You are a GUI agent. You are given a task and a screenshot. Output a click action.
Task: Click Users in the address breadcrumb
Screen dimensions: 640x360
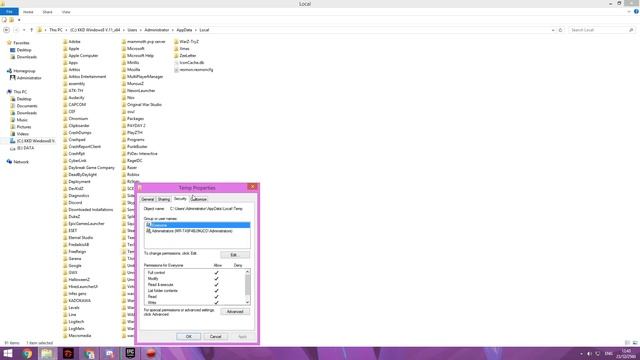point(132,30)
